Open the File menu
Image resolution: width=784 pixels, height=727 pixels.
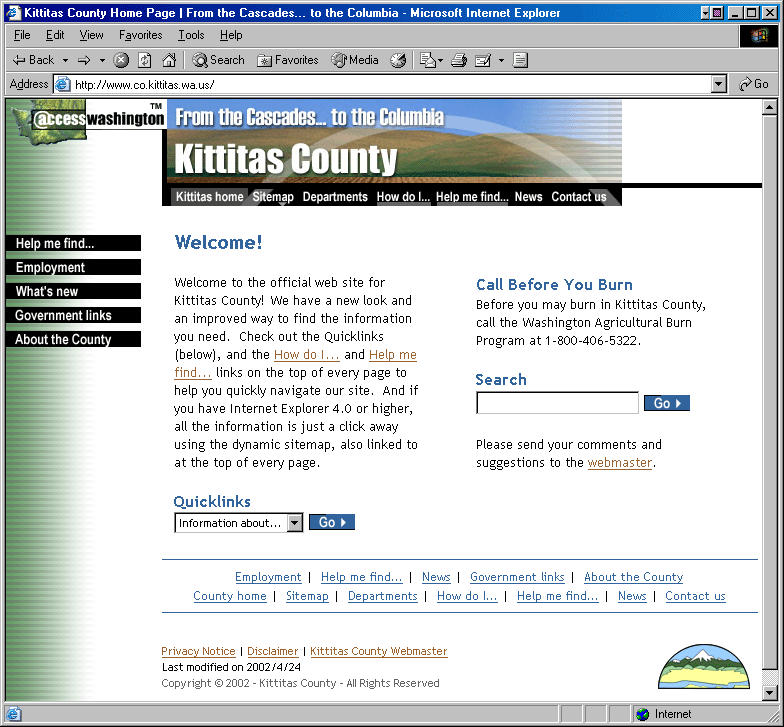pos(22,35)
